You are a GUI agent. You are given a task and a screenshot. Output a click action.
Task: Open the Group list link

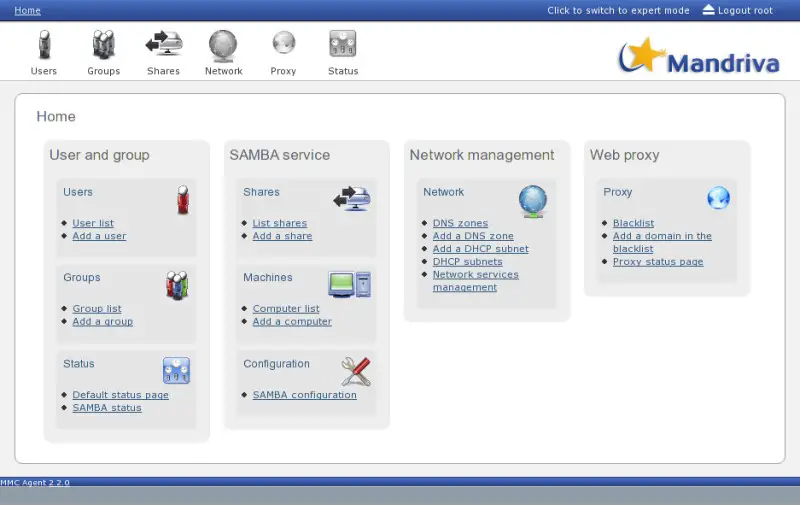[x=97, y=309]
